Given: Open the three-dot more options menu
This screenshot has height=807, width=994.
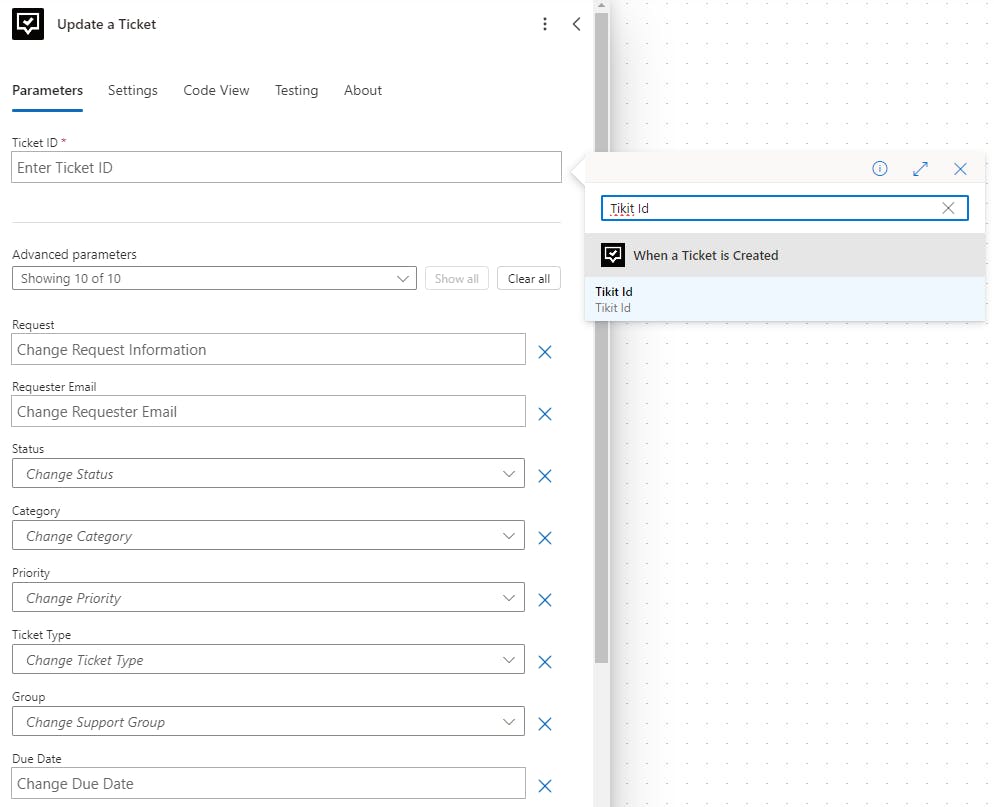Looking at the screenshot, I should [x=545, y=24].
